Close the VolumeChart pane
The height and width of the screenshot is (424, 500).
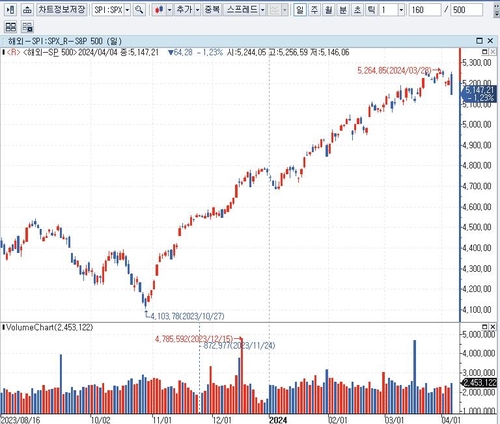pos(492,327)
